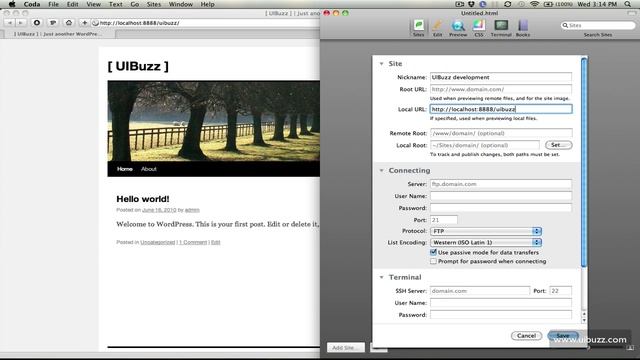Screen dimensions: 640x360
Task: Collapse the Terminal section triangle
Action: tap(381, 278)
